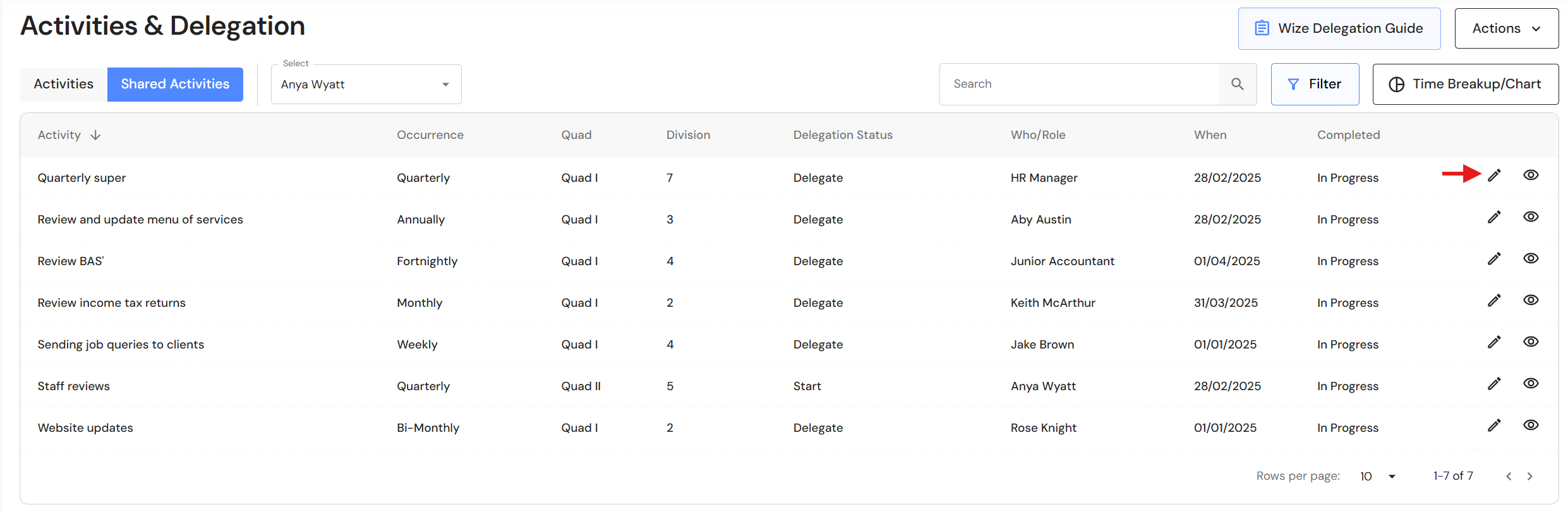View details of Sending job queries row

(x=1531, y=342)
